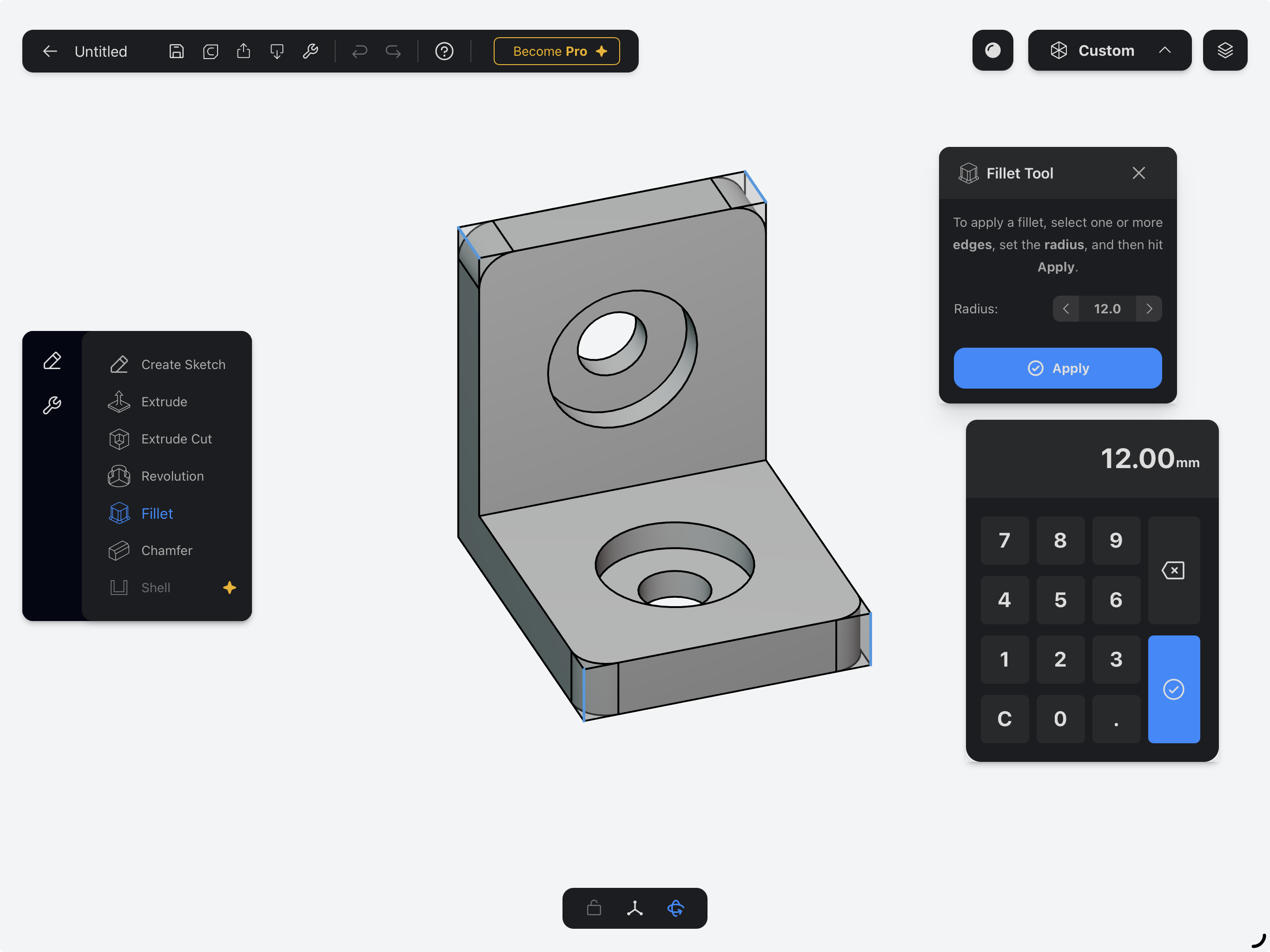Click the download model icon
The height and width of the screenshot is (952, 1270).
click(278, 51)
